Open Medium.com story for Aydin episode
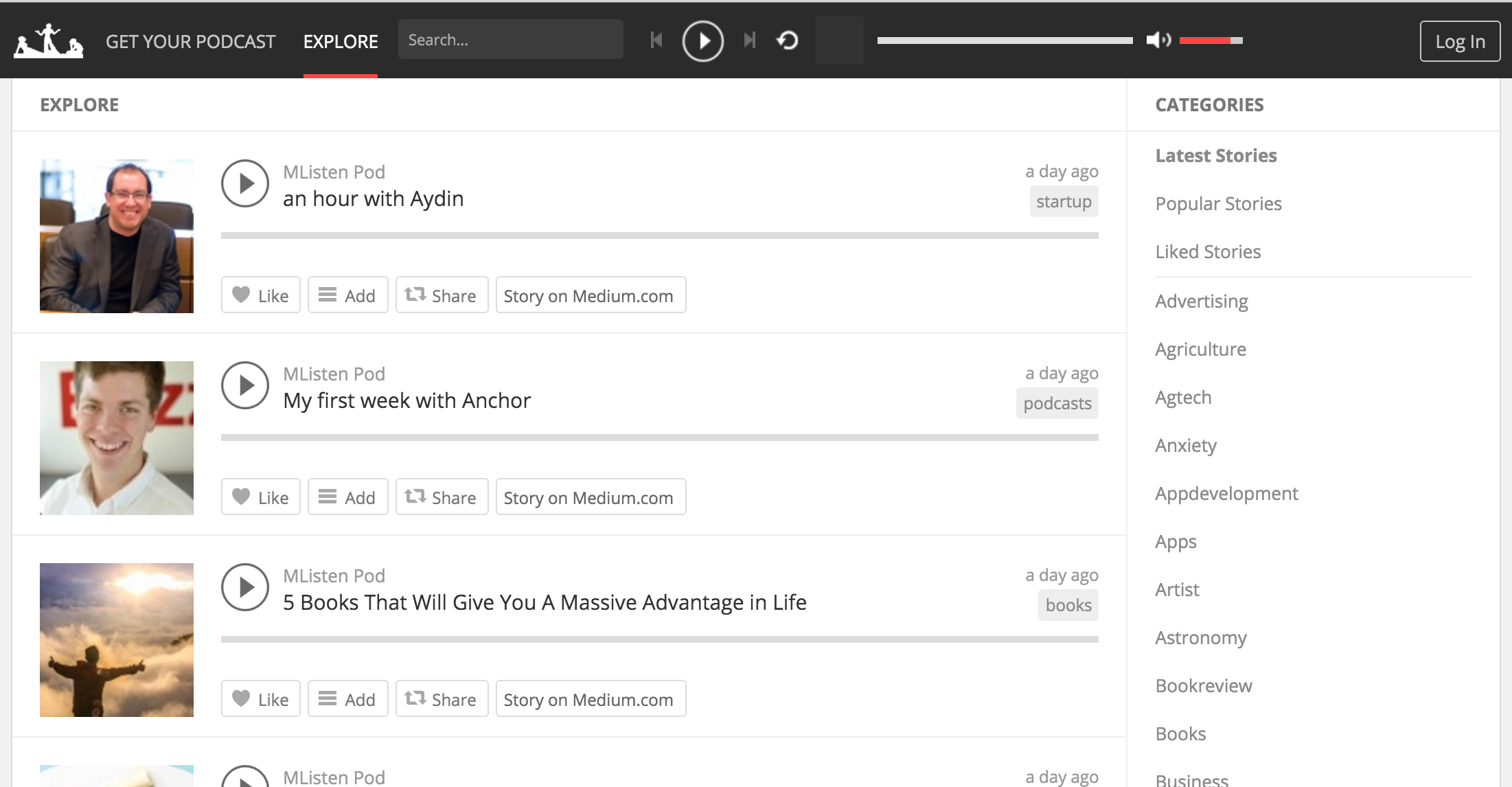Screen dimensions: 1512x787 point(591,295)
